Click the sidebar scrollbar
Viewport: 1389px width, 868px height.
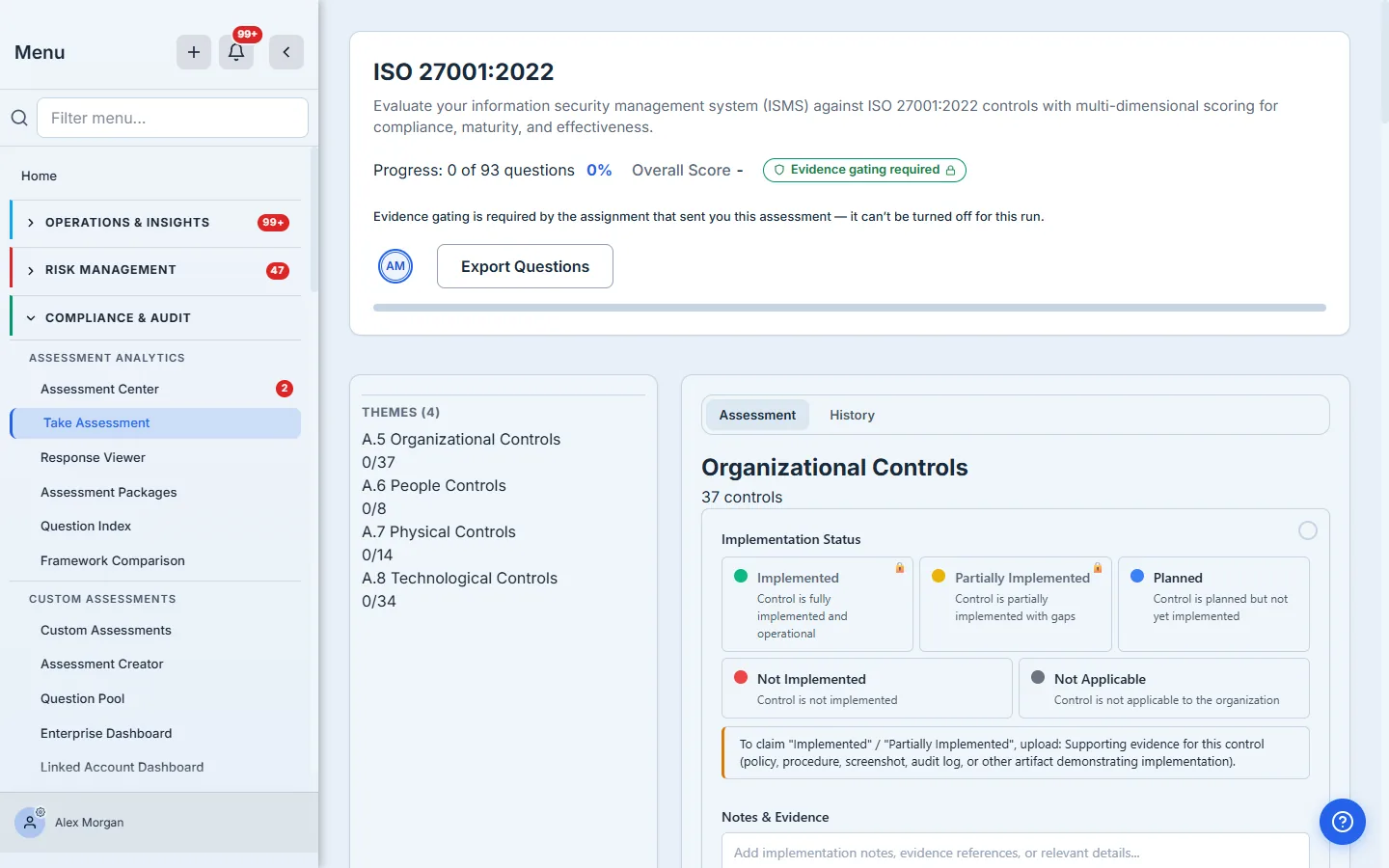(x=313, y=220)
